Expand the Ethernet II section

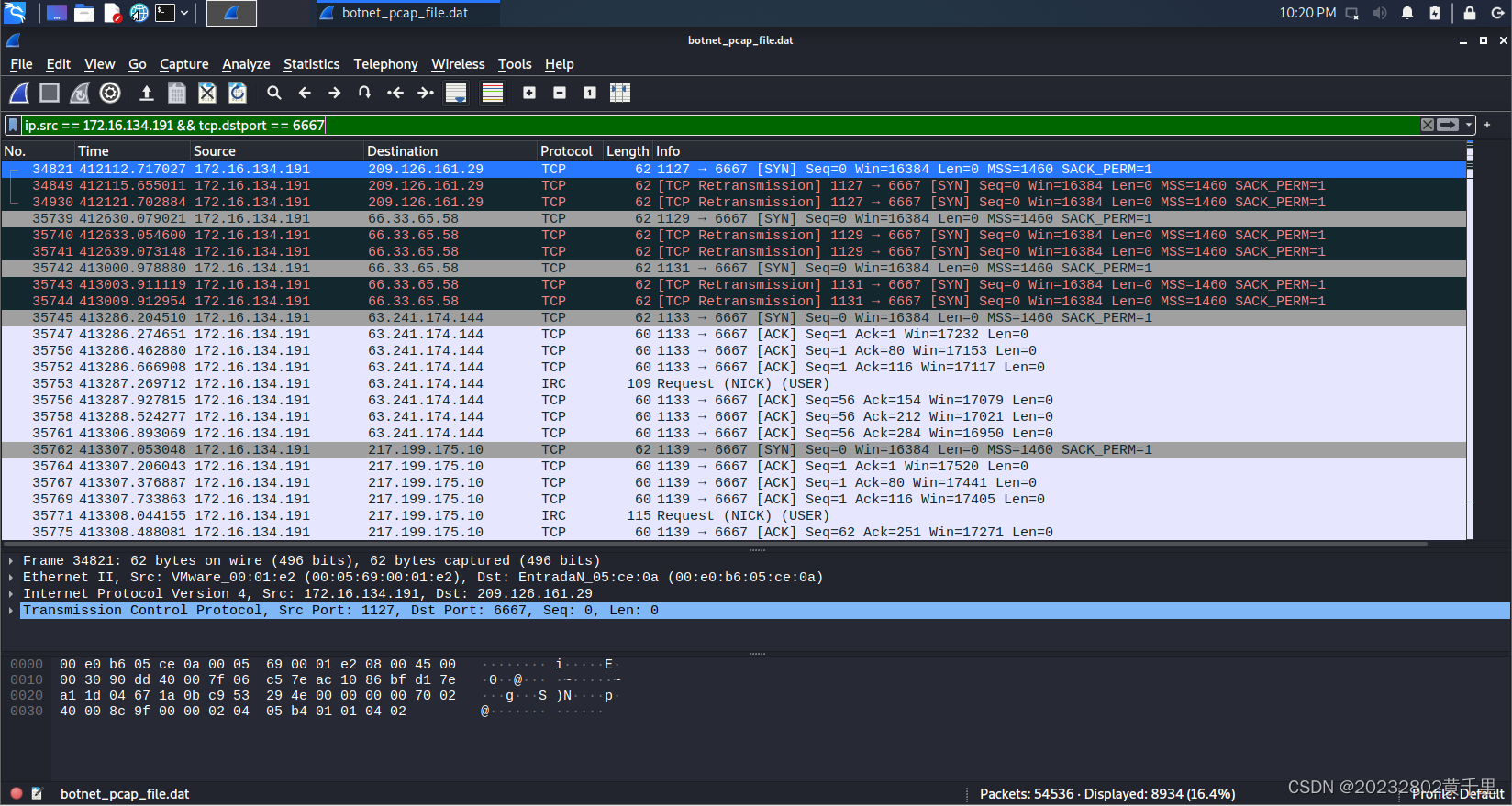coord(11,578)
